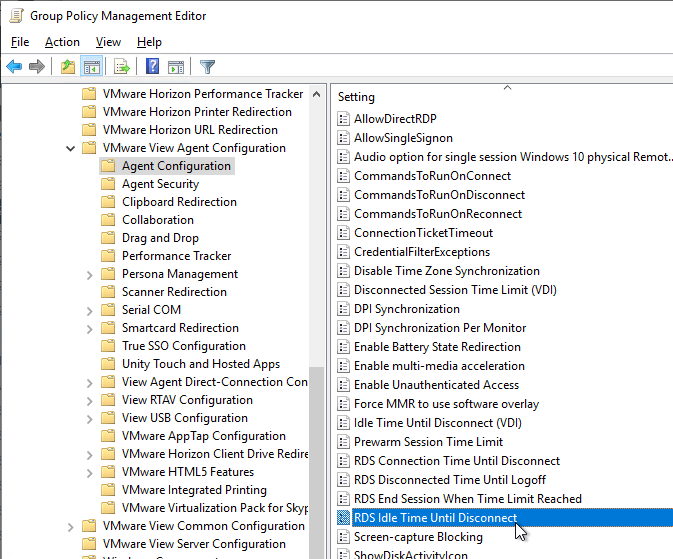Select VMware Virtualization Pack for Skype folder
The image size is (673, 559).
[215, 508]
